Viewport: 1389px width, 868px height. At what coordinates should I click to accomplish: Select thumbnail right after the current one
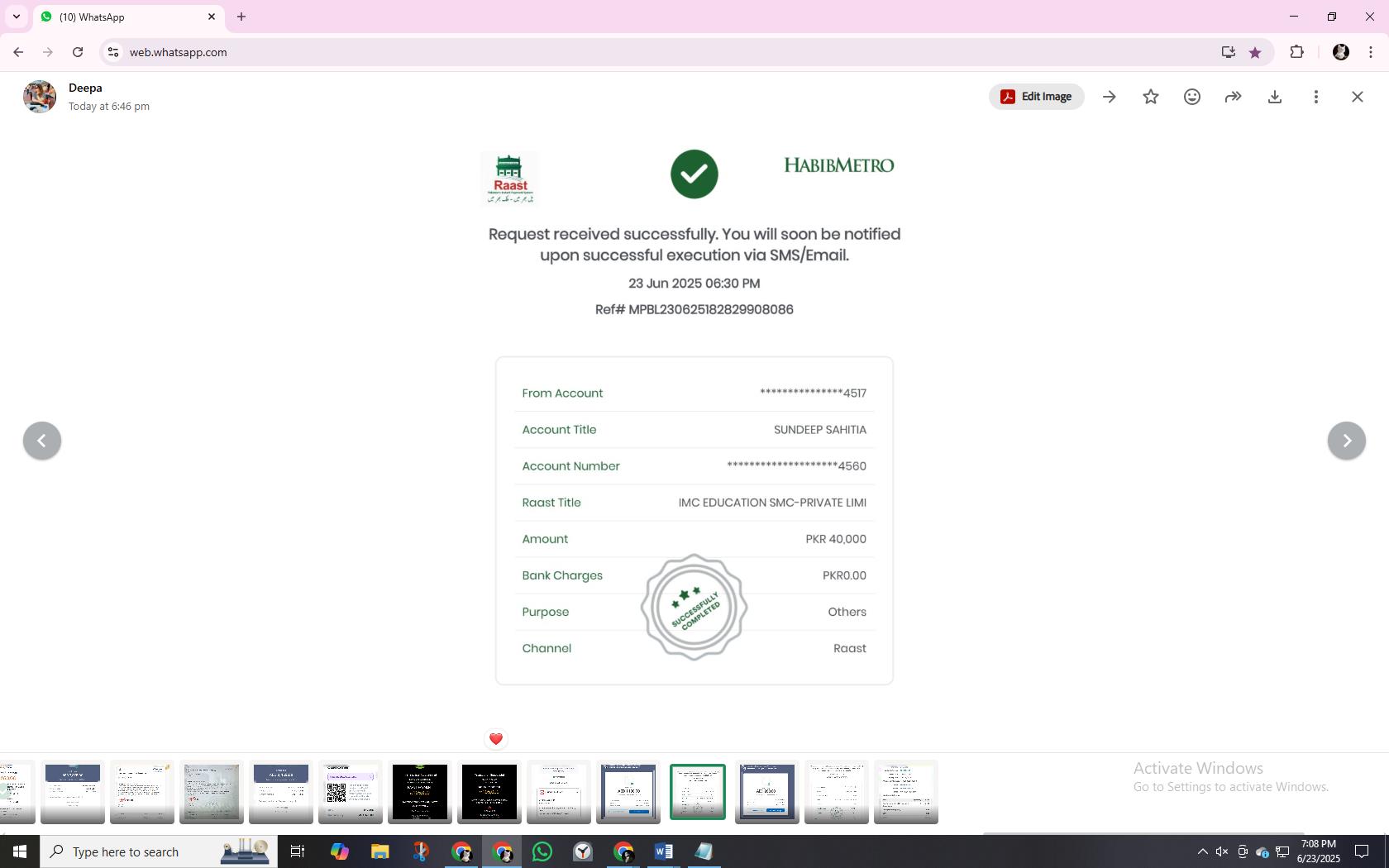[767, 792]
